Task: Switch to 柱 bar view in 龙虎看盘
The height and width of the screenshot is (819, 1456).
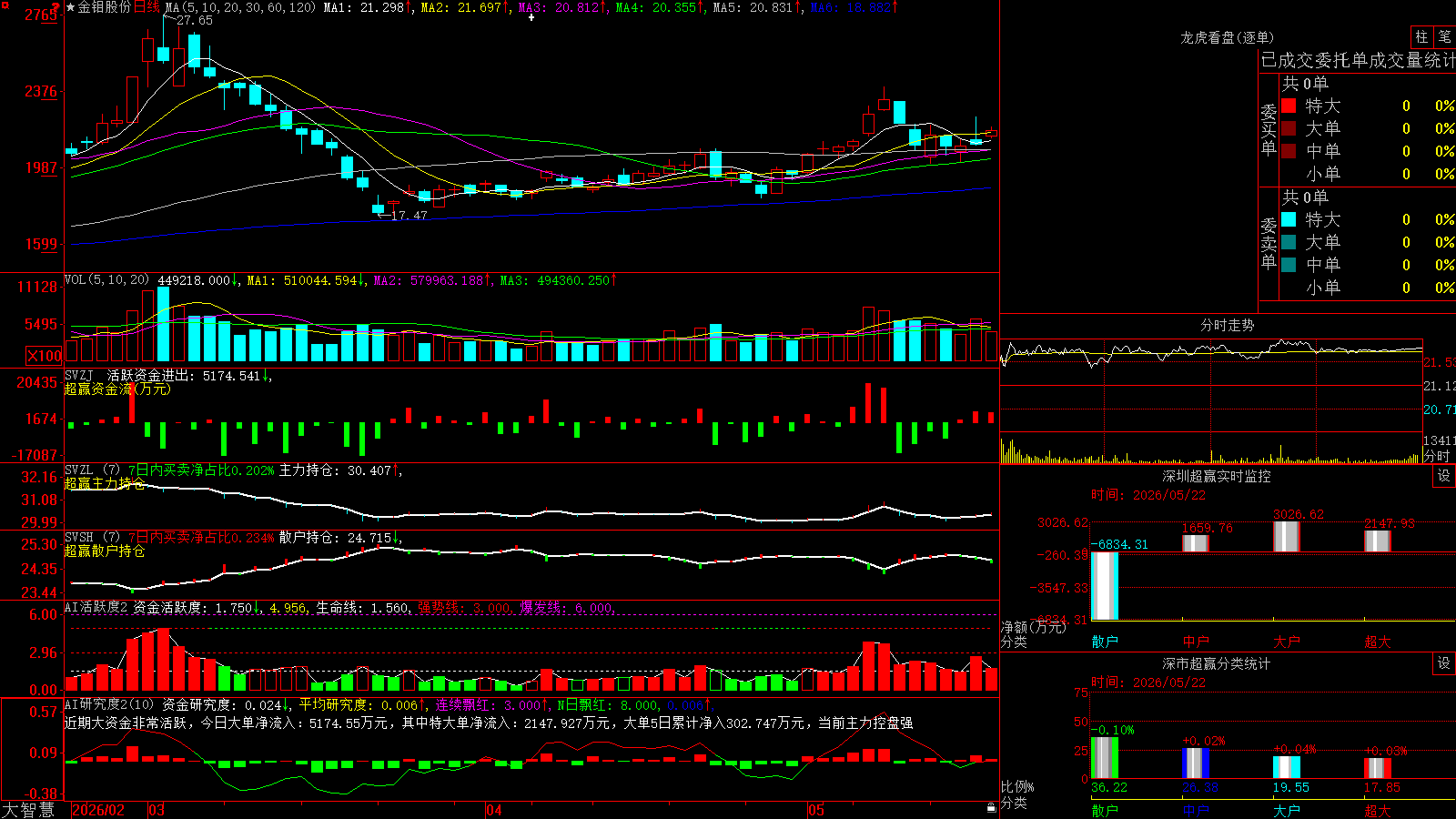Action: coord(1421,36)
